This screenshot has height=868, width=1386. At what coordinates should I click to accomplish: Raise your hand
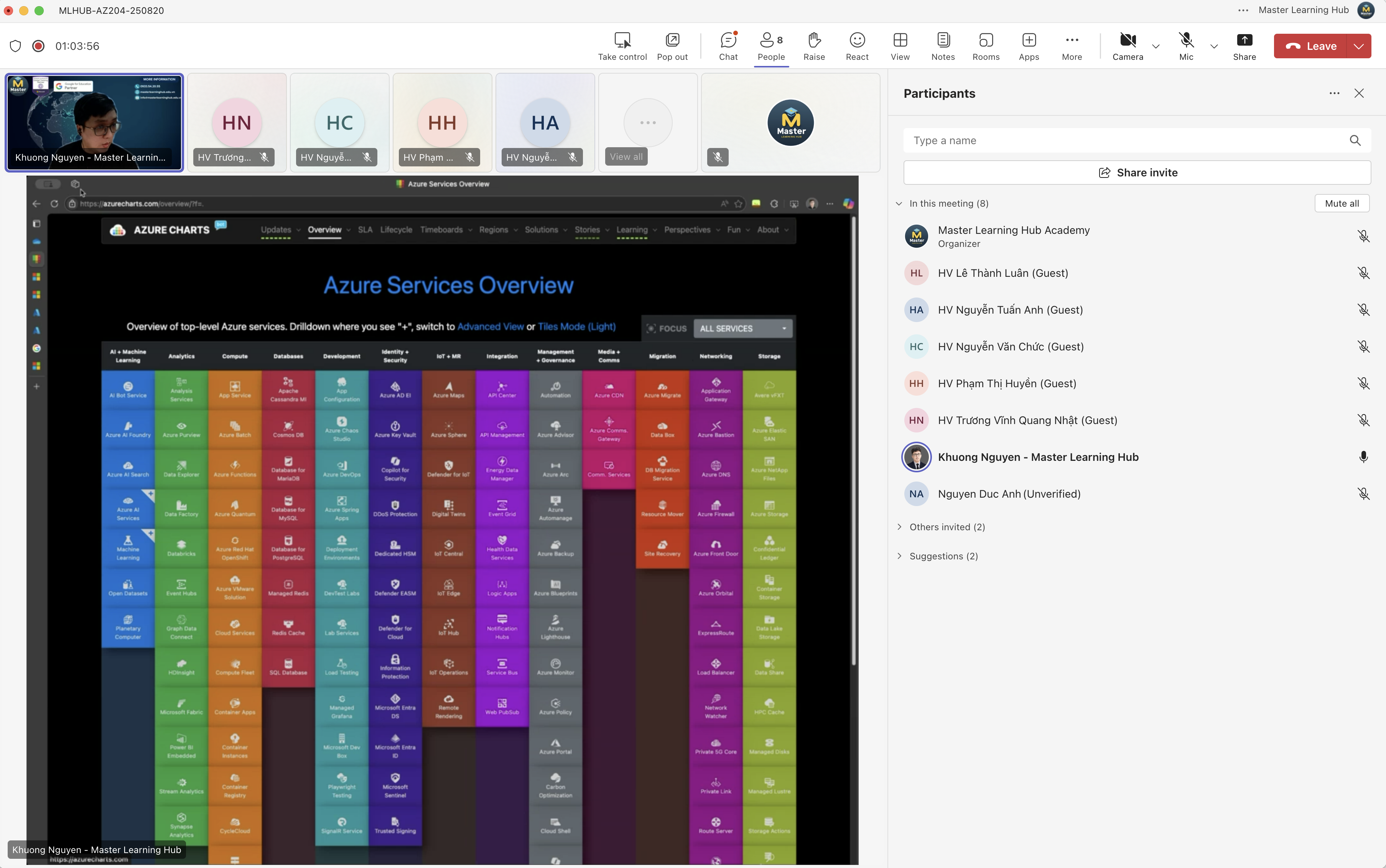pyautogui.click(x=813, y=46)
